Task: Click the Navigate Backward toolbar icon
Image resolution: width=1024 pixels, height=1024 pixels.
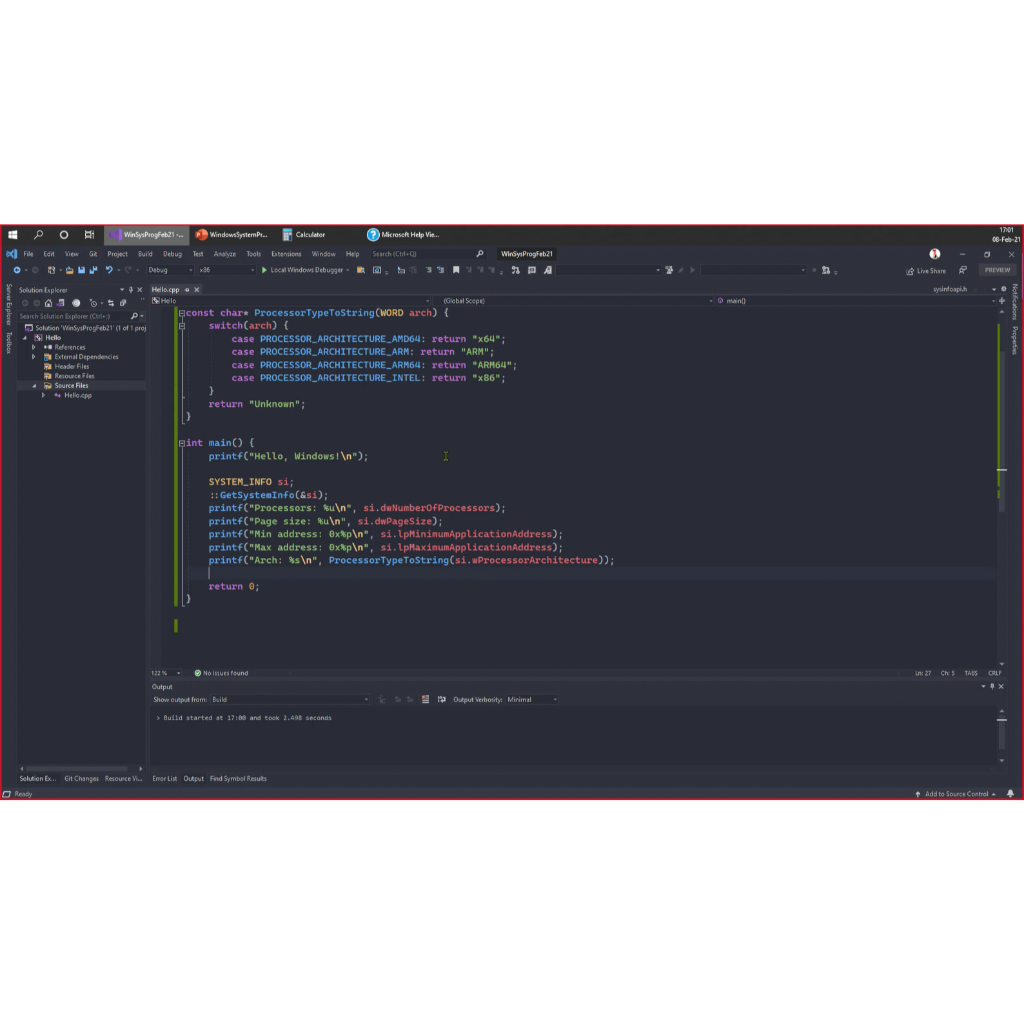Action: (x=17, y=270)
